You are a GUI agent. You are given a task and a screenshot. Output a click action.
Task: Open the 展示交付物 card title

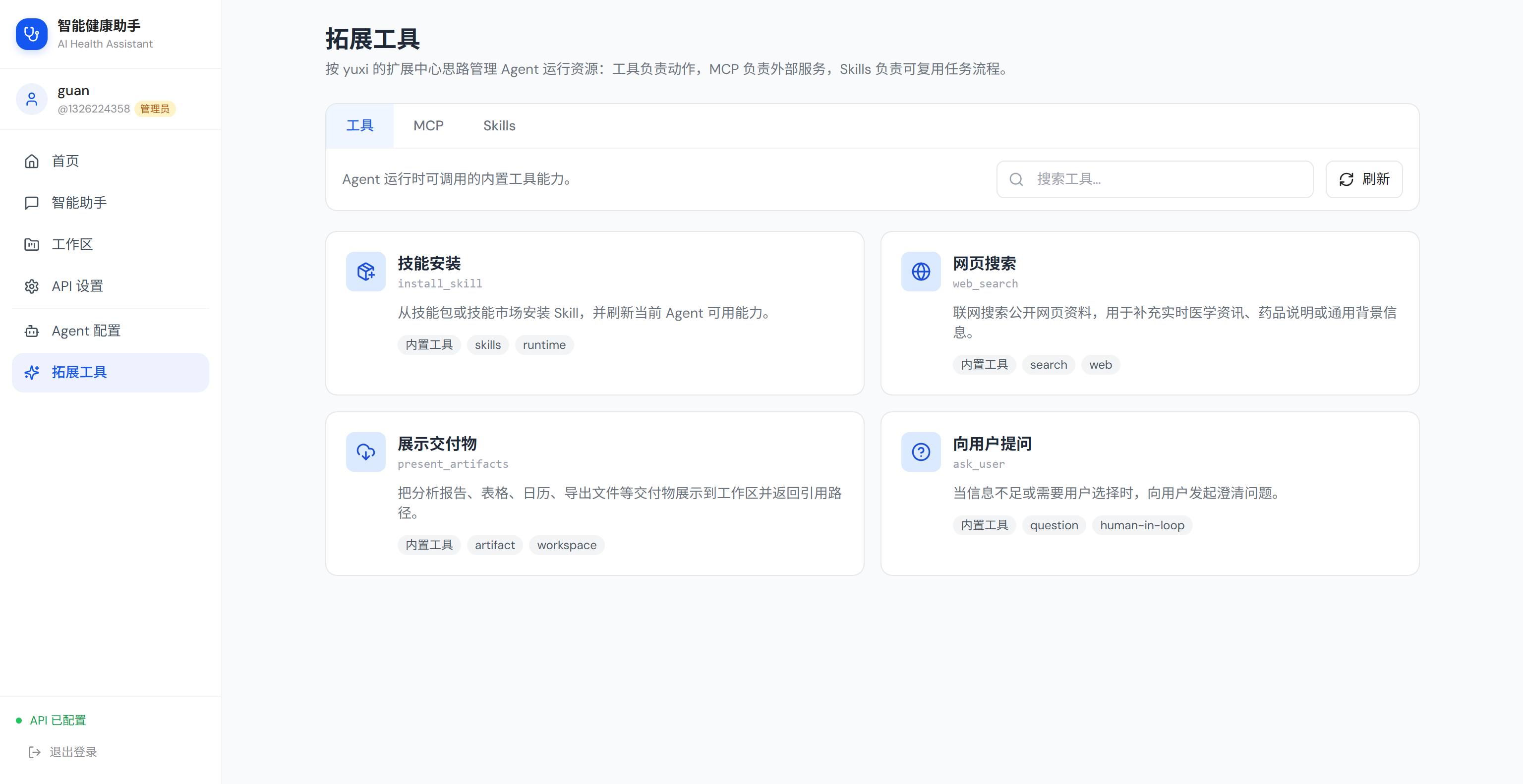click(437, 443)
